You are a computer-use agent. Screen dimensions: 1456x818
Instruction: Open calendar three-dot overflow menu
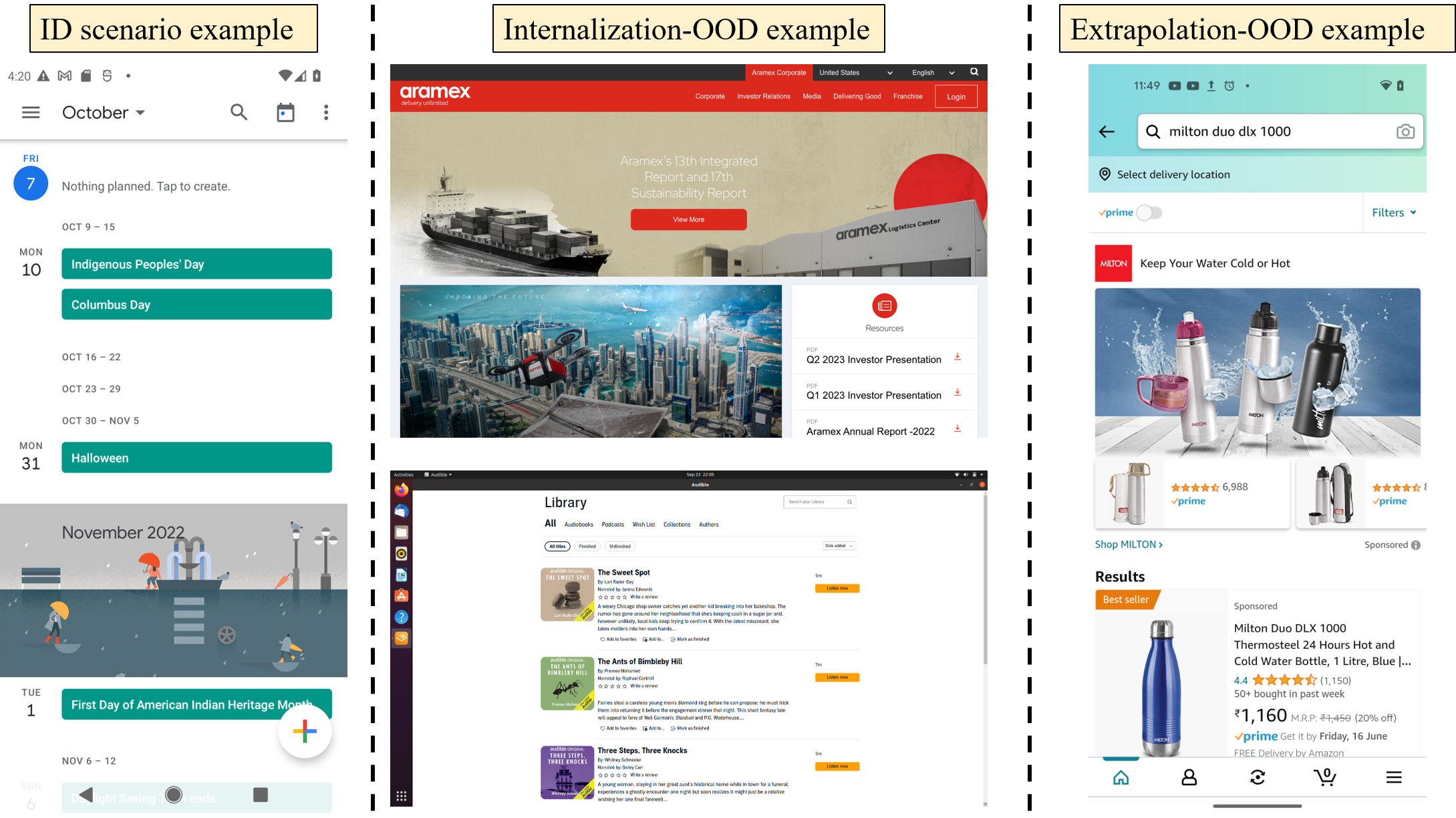point(326,112)
